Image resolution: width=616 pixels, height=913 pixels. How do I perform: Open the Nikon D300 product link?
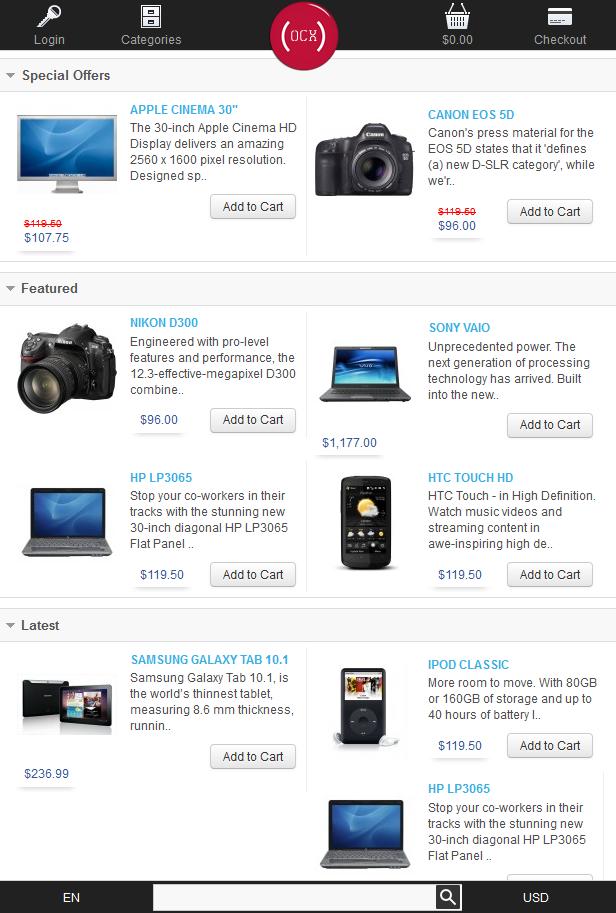click(164, 323)
